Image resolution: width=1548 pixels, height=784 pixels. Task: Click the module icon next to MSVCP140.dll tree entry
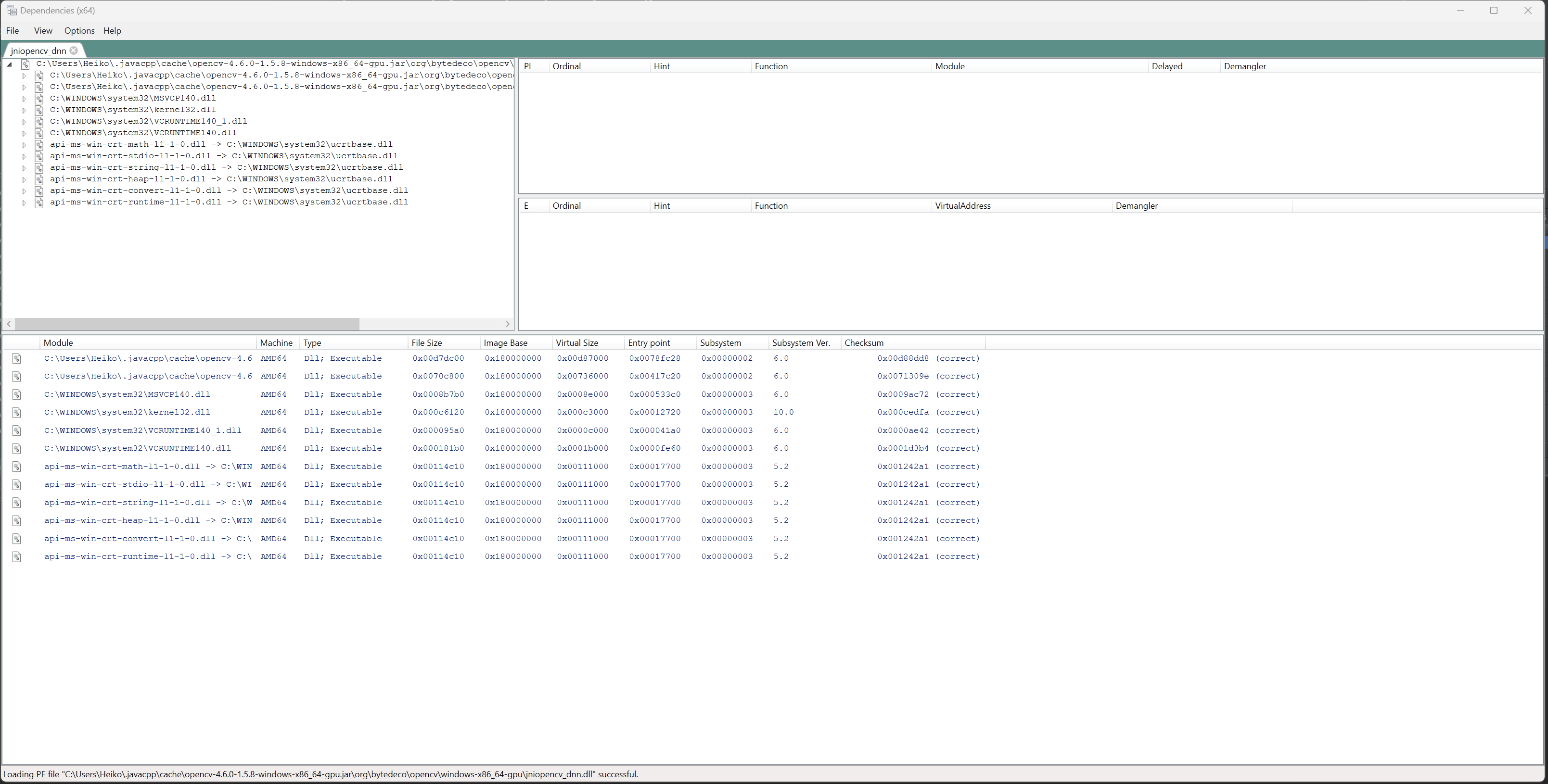[x=39, y=98]
